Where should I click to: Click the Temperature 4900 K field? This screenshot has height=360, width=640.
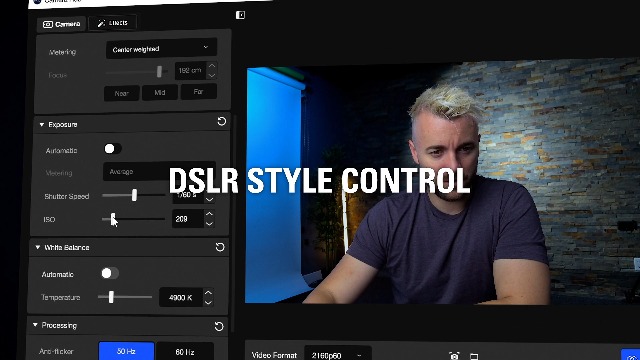181,298
